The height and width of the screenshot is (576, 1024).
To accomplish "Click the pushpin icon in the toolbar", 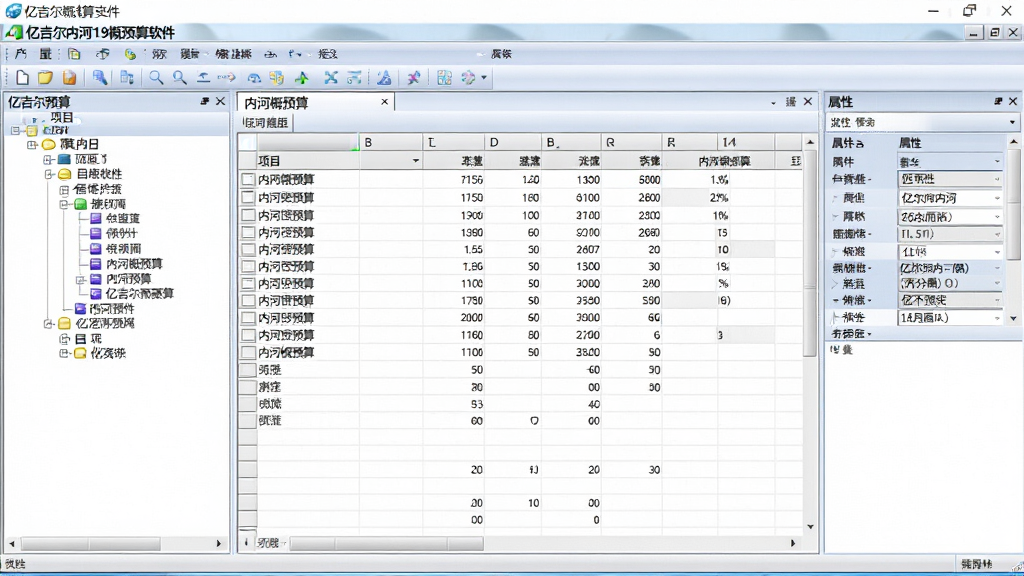I will pos(413,78).
